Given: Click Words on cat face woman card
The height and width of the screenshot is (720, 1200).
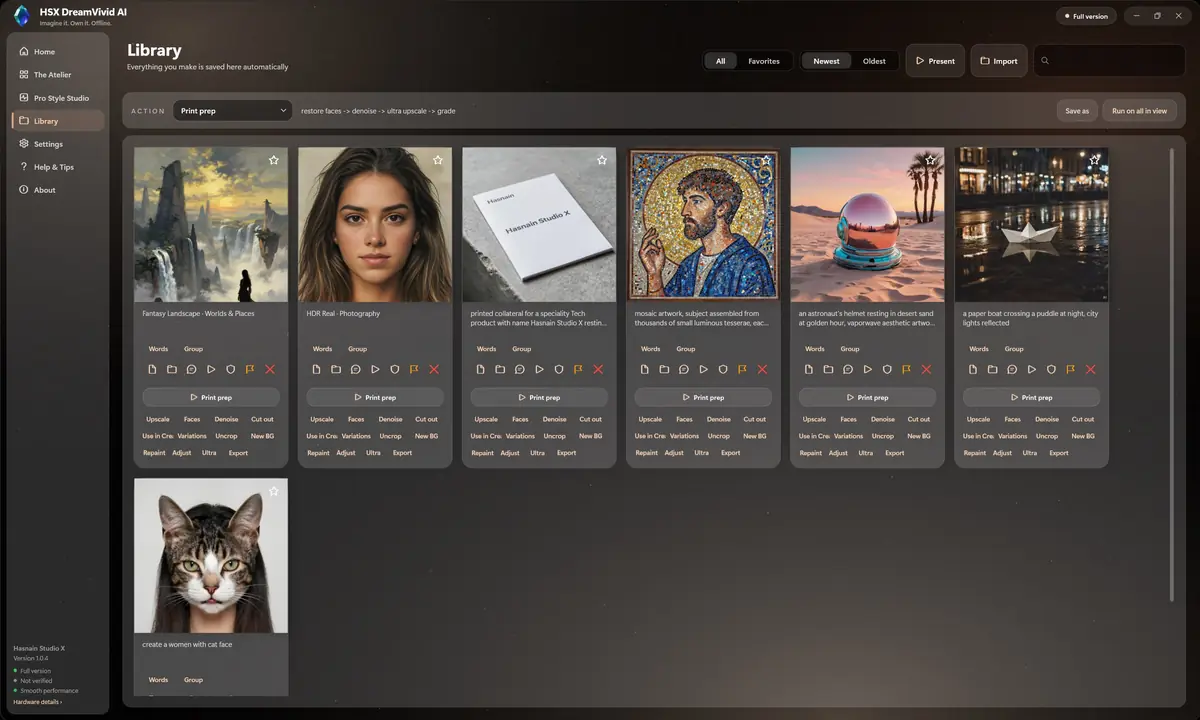Looking at the screenshot, I should coord(158,680).
